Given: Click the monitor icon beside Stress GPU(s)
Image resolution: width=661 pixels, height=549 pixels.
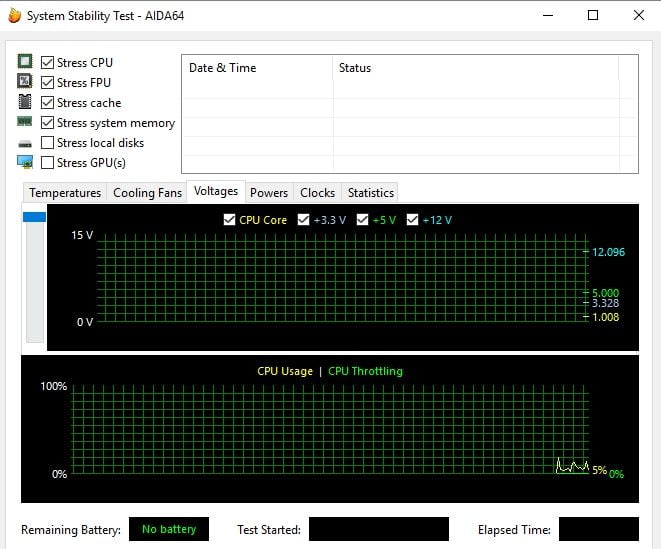Looking at the screenshot, I should 25,162.
